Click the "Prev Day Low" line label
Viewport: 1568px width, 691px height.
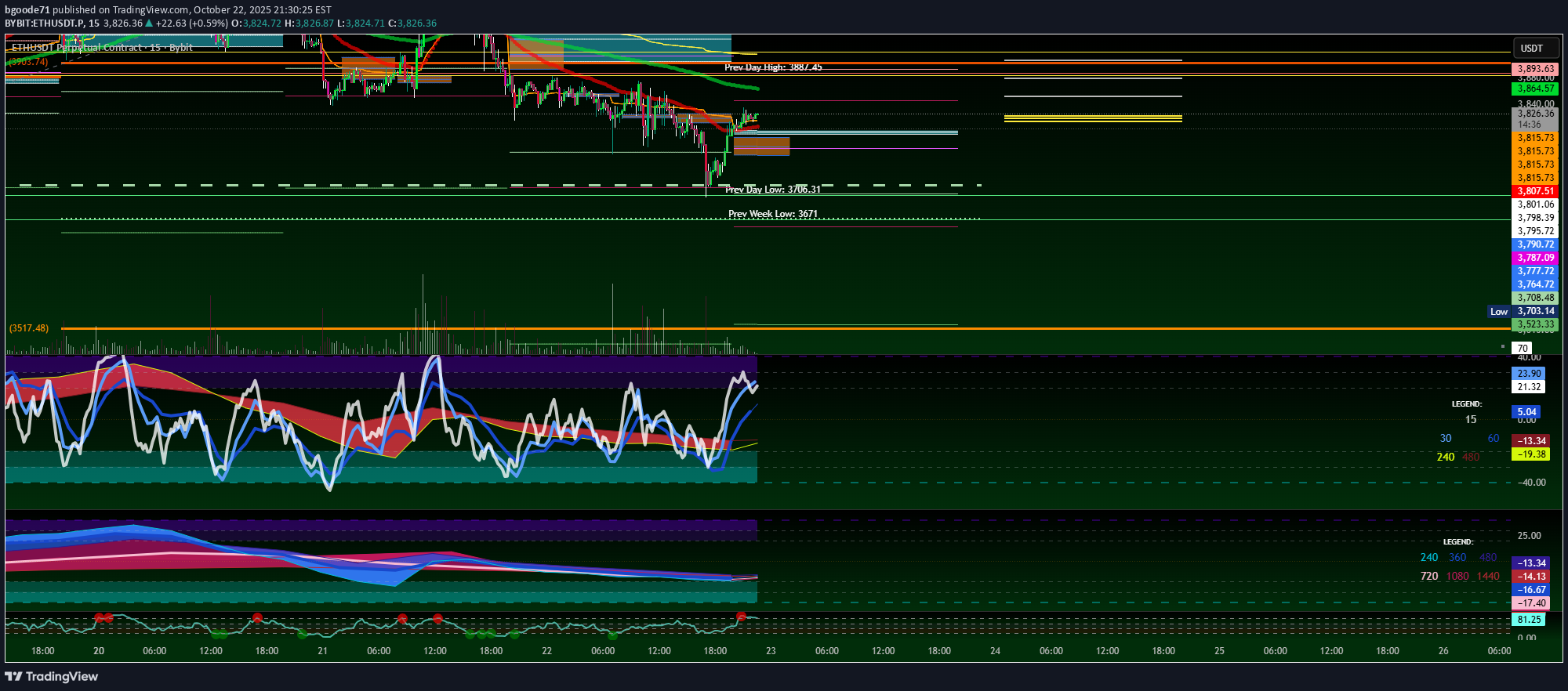[x=773, y=190]
